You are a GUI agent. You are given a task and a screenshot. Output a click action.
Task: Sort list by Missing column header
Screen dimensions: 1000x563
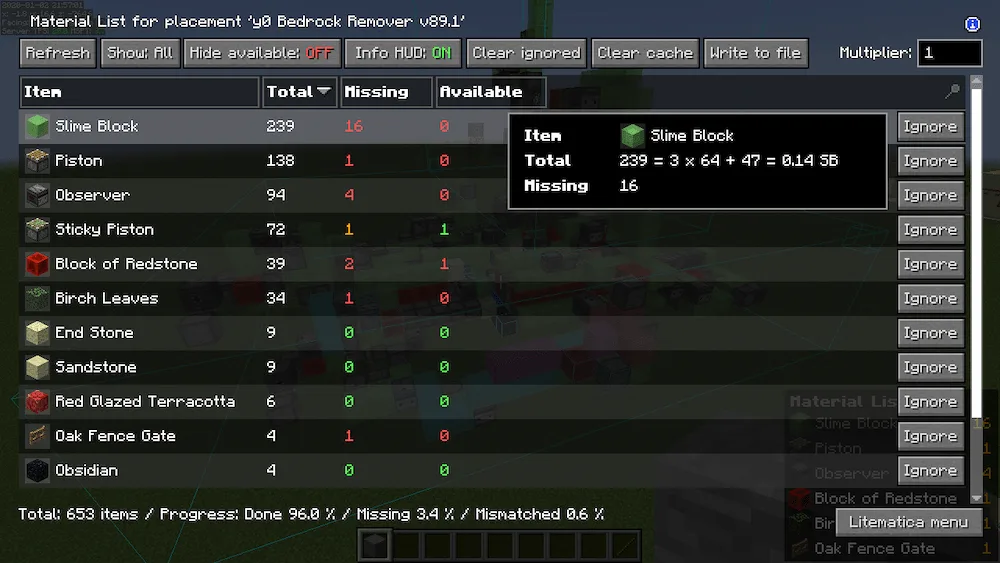[386, 92]
